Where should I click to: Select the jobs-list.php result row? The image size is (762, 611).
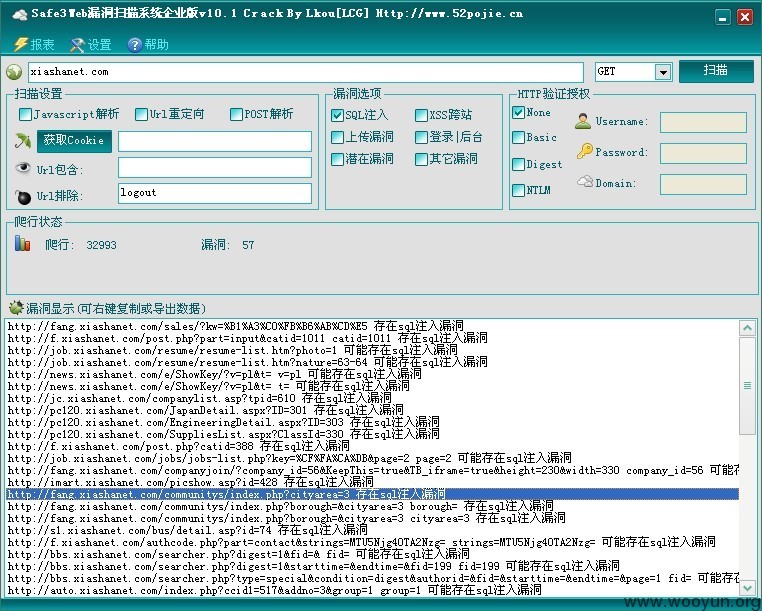[x=373, y=458]
